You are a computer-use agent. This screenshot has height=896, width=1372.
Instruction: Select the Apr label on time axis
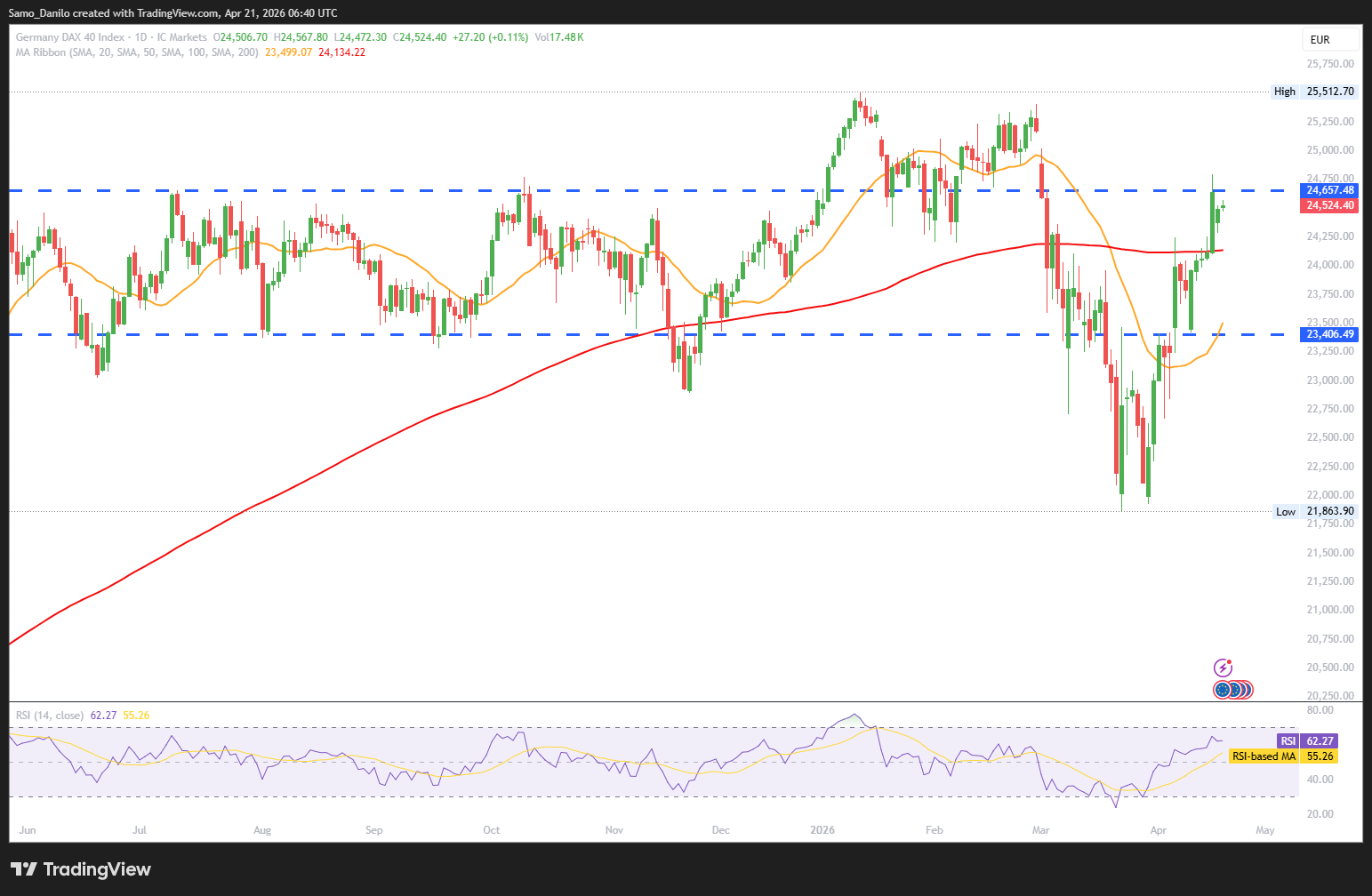pos(1159,830)
